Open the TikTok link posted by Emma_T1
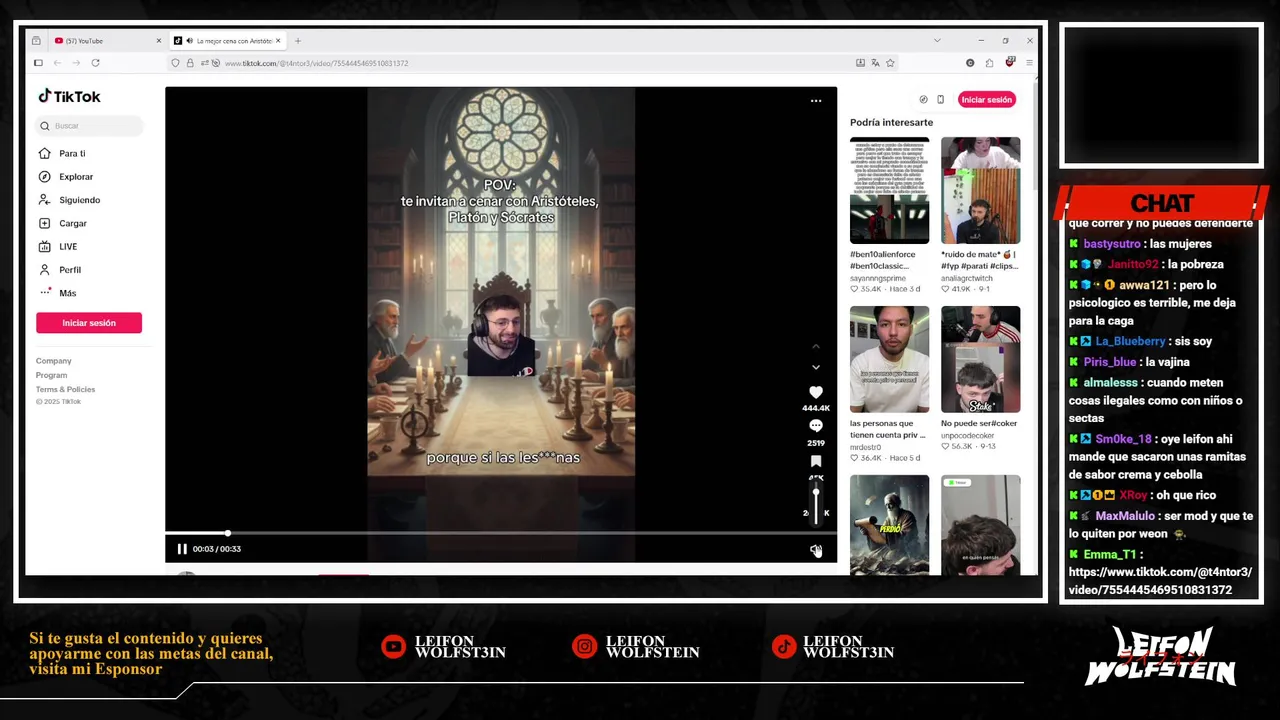The width and height of the screenshot is (1280, 720). pyautogui.click(x=1159, y=581)
